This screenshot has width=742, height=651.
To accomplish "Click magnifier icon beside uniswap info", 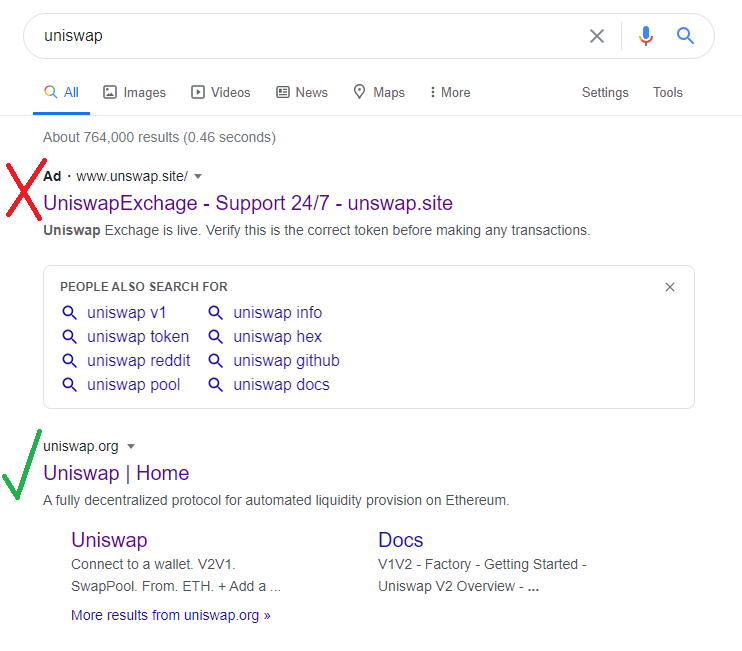I will coord(216,313).
